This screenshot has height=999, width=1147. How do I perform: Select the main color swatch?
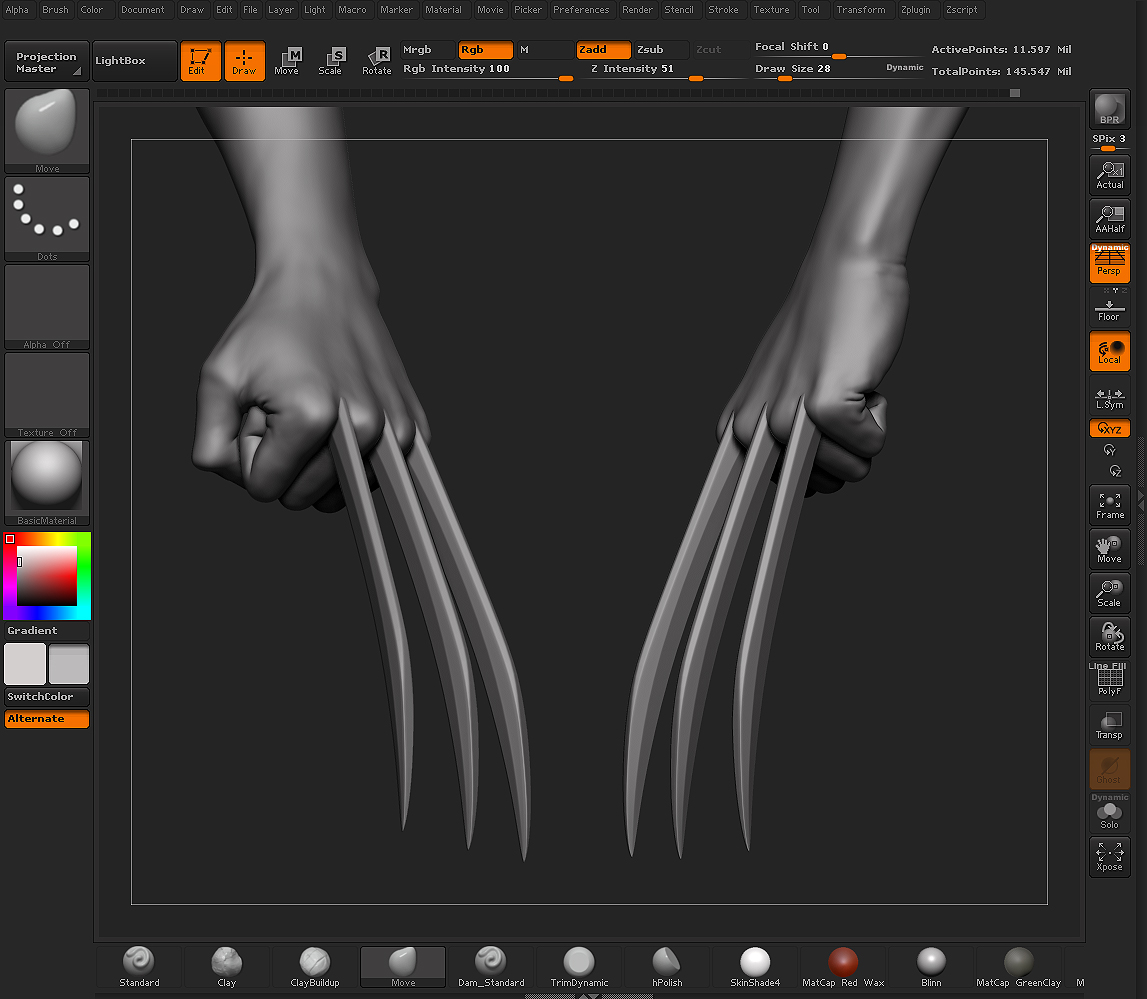coord(25,664)
